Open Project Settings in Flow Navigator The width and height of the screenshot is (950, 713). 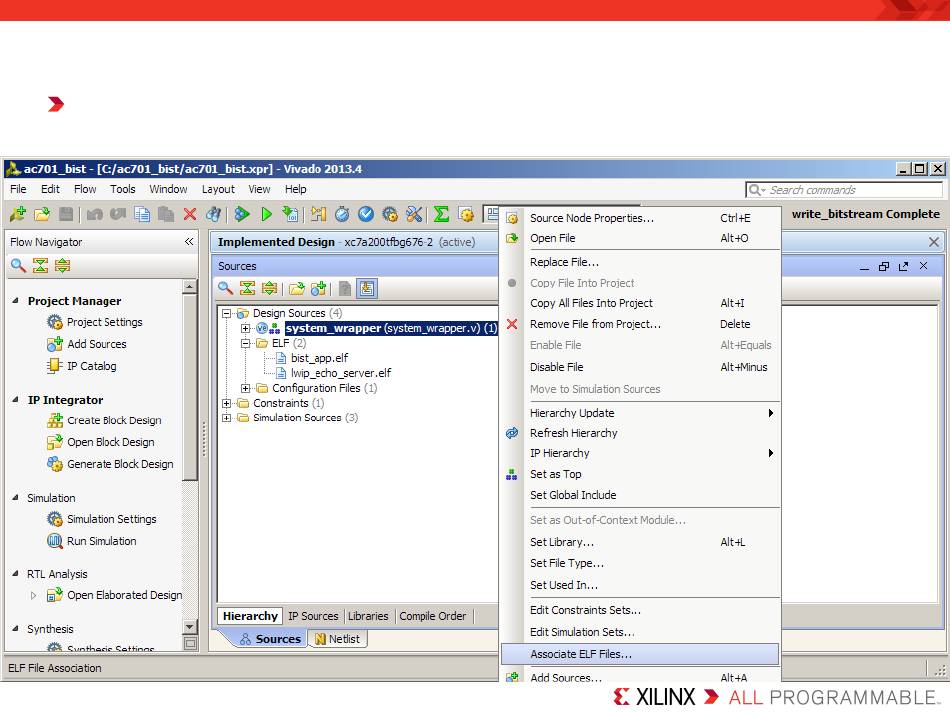tap(104, 322)
